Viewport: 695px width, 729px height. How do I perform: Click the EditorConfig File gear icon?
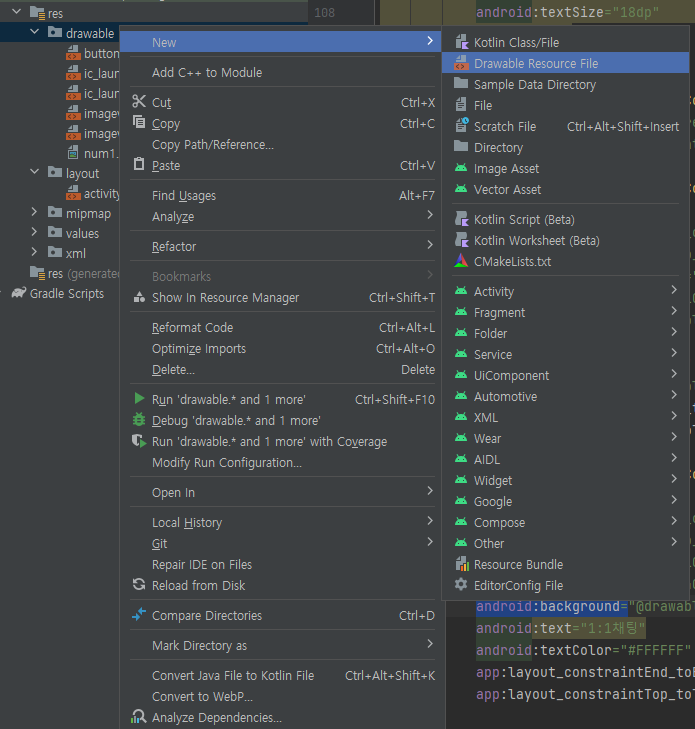click(461, 584)
